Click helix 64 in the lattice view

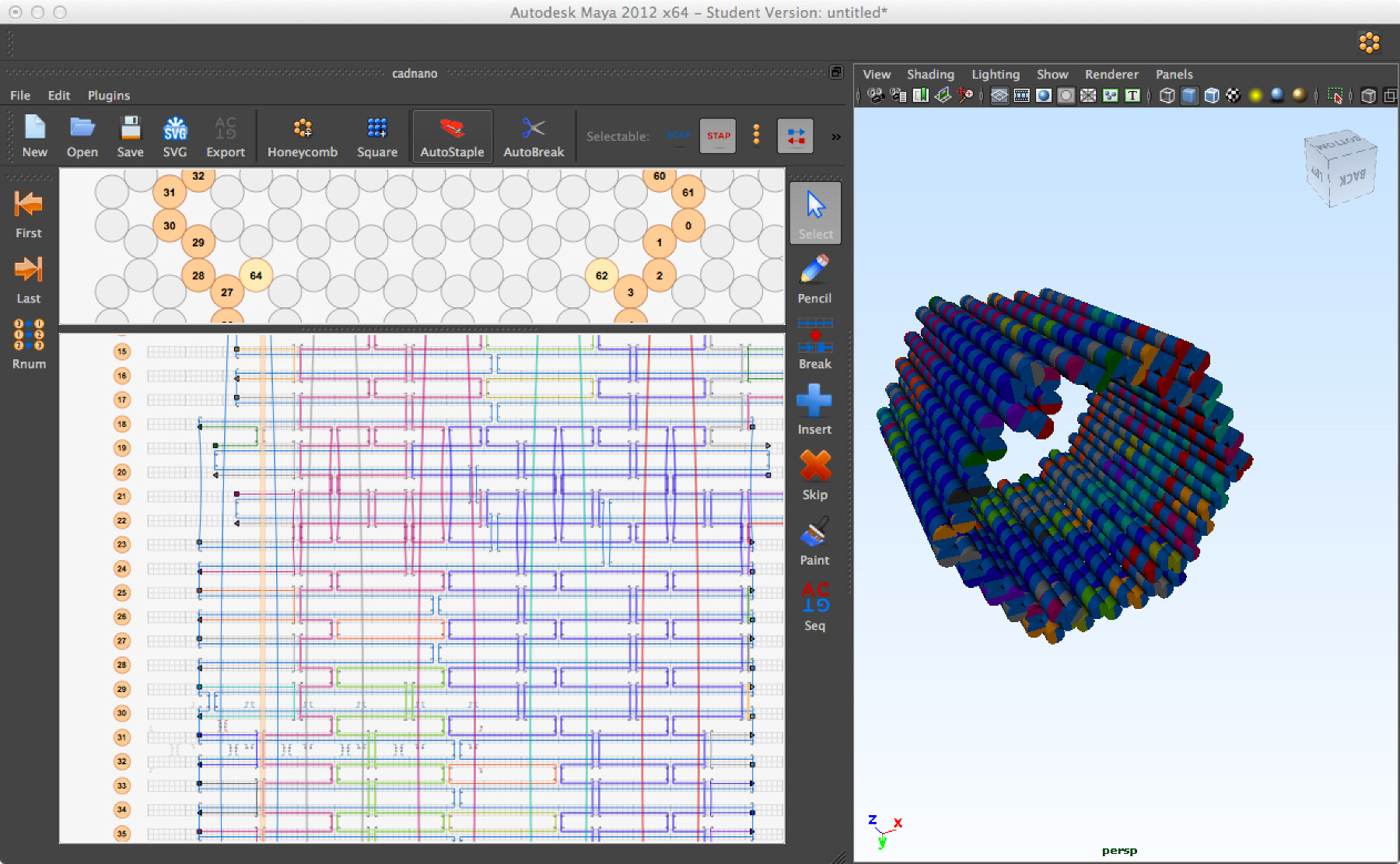256,275
